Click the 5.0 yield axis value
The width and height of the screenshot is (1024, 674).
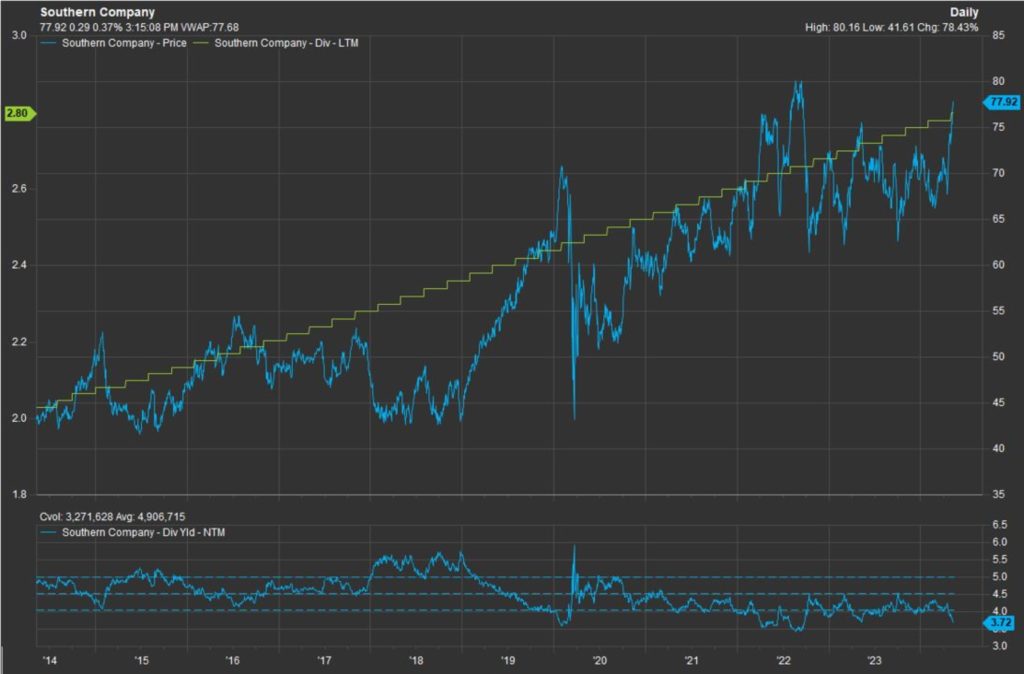tap(1000, 577)
